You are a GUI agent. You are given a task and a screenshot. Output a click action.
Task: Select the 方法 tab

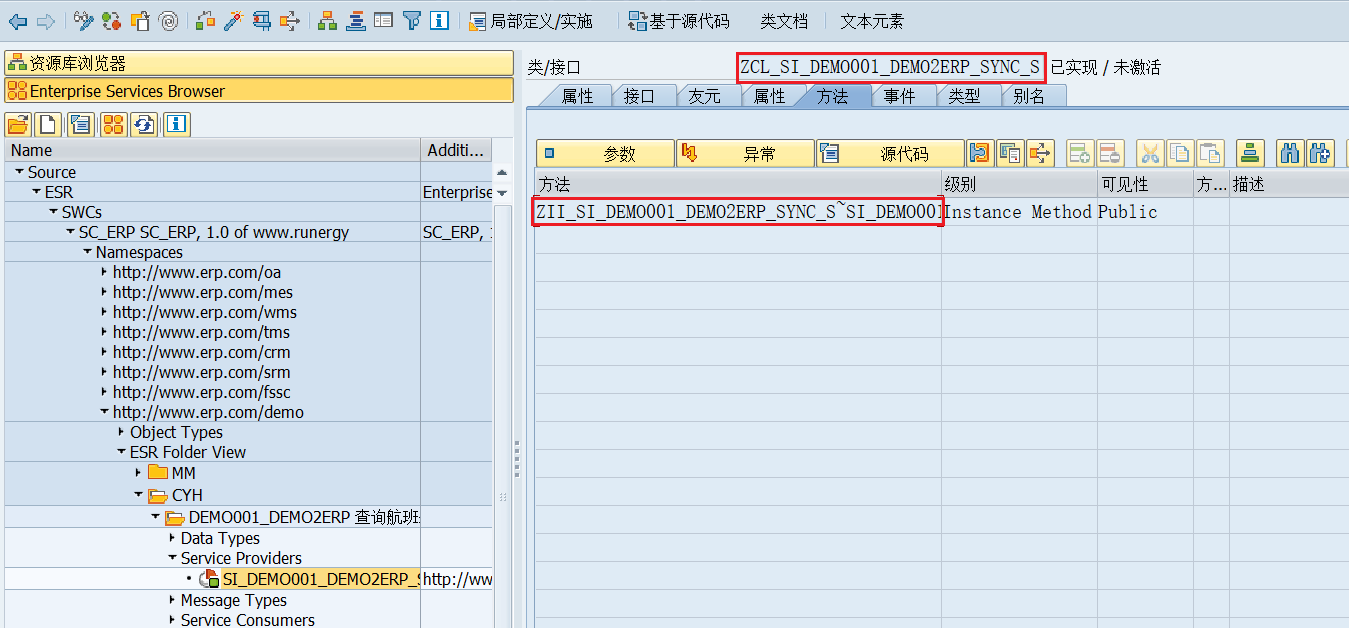click(832, 96)
